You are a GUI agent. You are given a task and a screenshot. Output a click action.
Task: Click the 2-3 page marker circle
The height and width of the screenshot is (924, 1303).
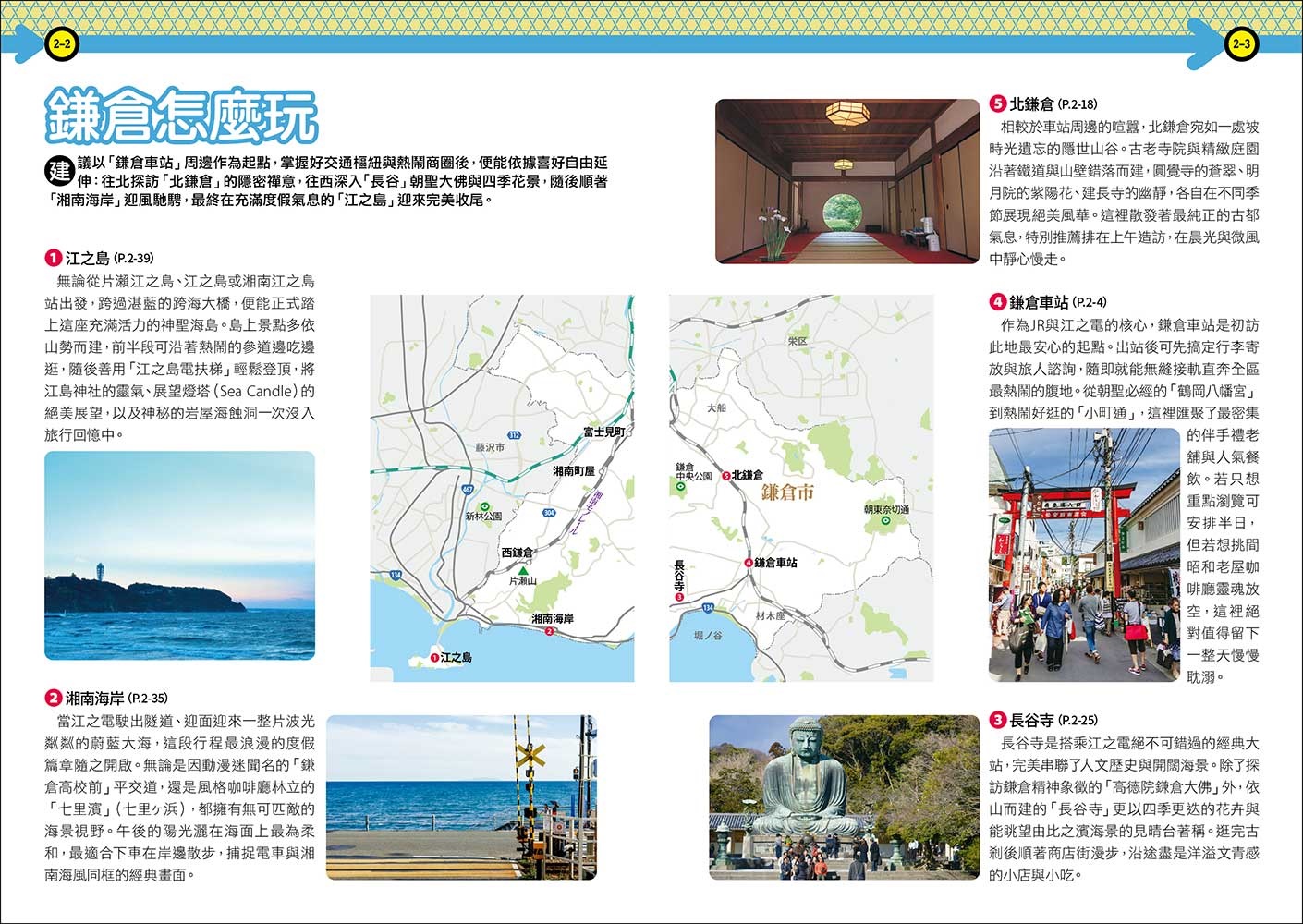1241,44
